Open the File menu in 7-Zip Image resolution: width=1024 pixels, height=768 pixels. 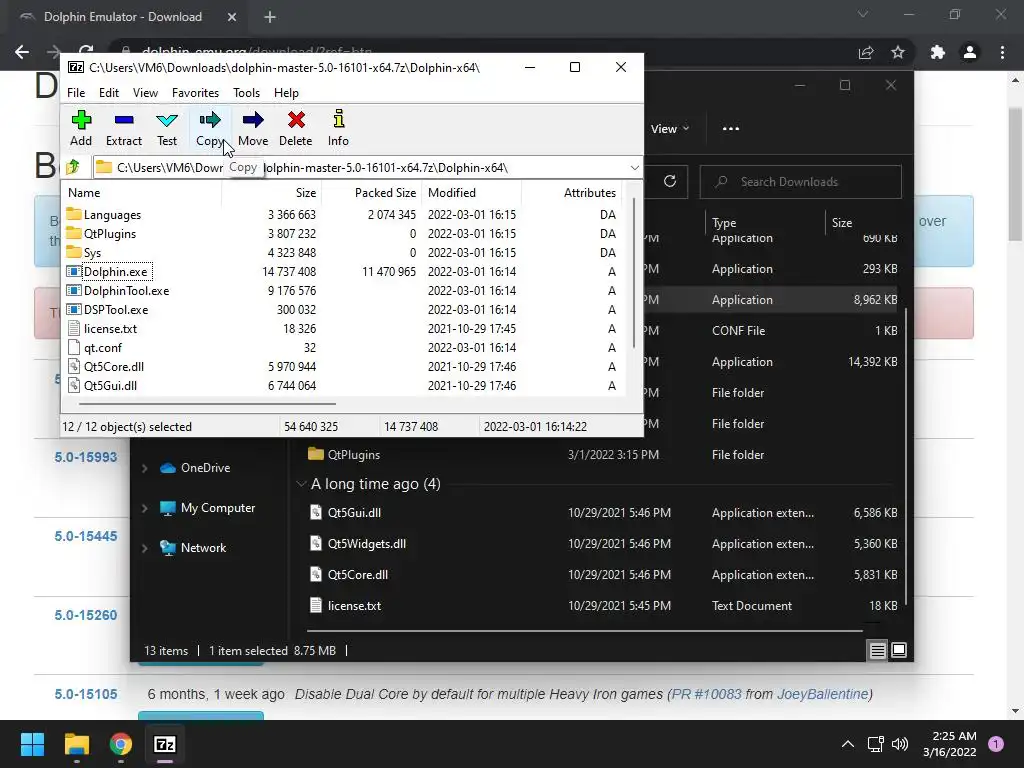tap(76, 93)
